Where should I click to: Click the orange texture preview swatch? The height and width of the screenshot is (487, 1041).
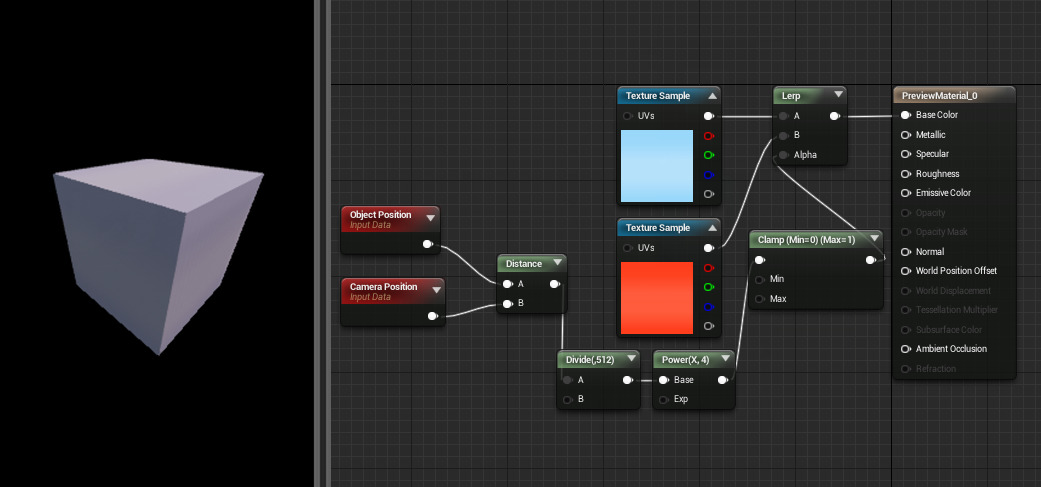(656, 297)
